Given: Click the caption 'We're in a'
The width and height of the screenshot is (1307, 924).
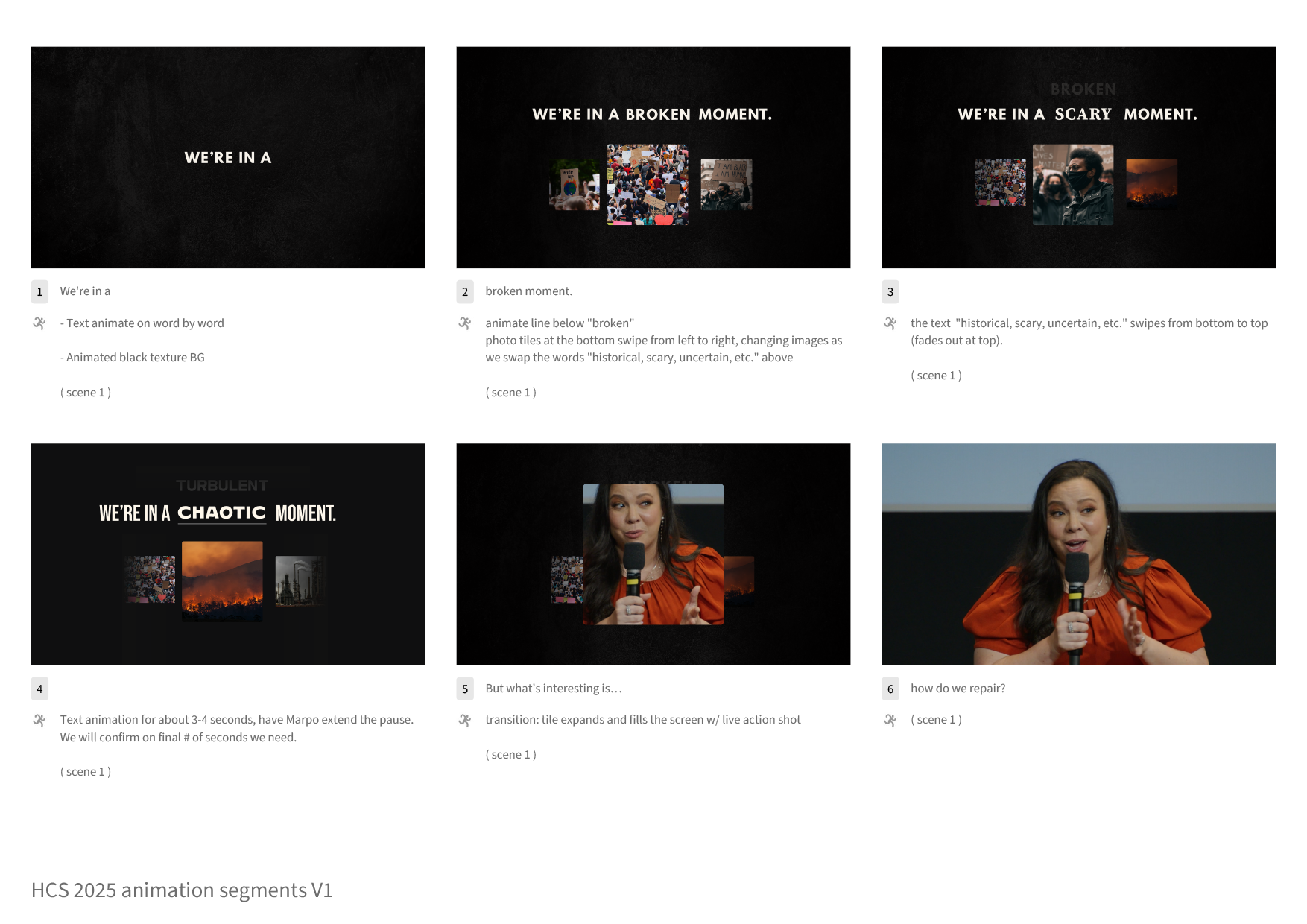Looking at the screenshot, I should 85,291.
